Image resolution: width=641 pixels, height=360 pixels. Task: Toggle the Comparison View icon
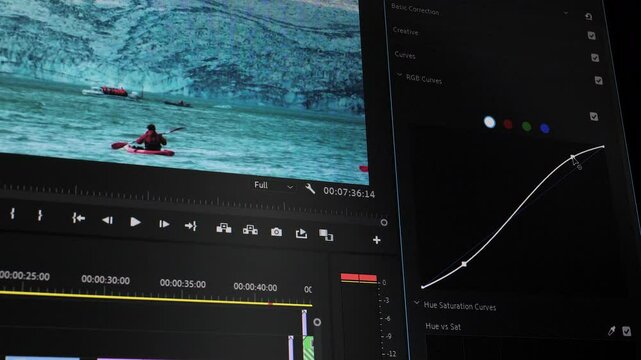(326, 235)
